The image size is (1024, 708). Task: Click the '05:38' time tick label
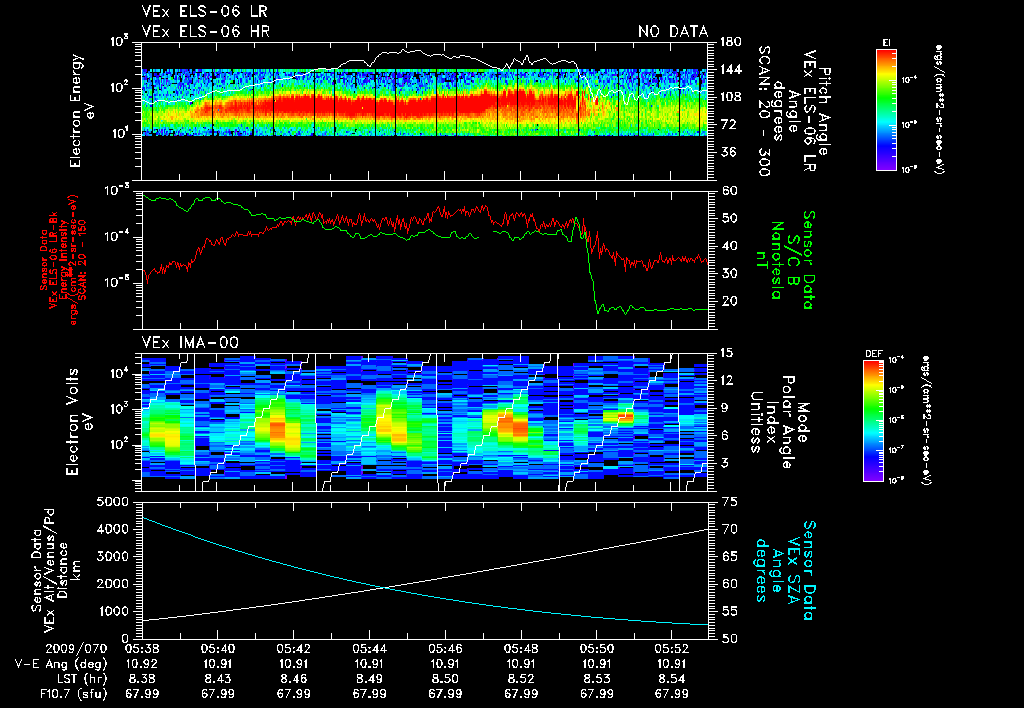point(142,650)
